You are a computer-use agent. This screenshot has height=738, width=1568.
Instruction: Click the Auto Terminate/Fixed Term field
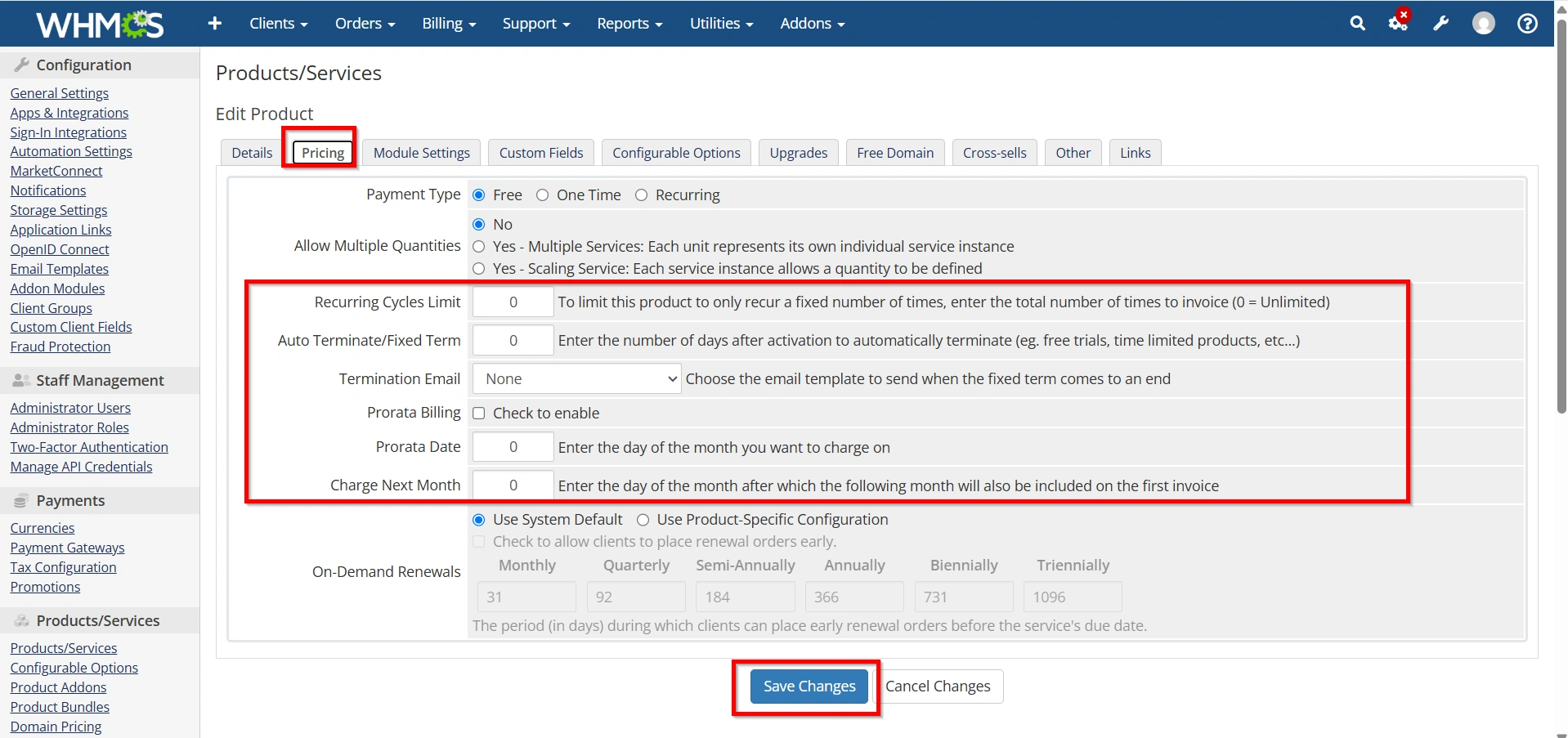click(x=513, y=341)
